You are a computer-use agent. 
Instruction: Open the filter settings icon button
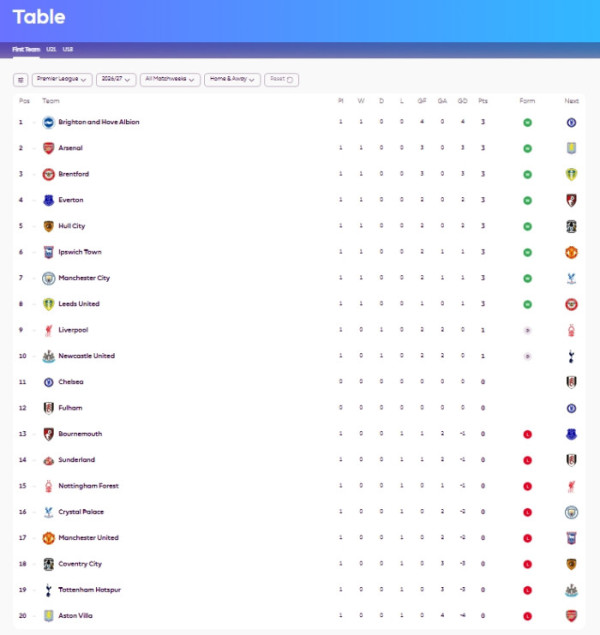pyautogui.click(x=20, y=80)
